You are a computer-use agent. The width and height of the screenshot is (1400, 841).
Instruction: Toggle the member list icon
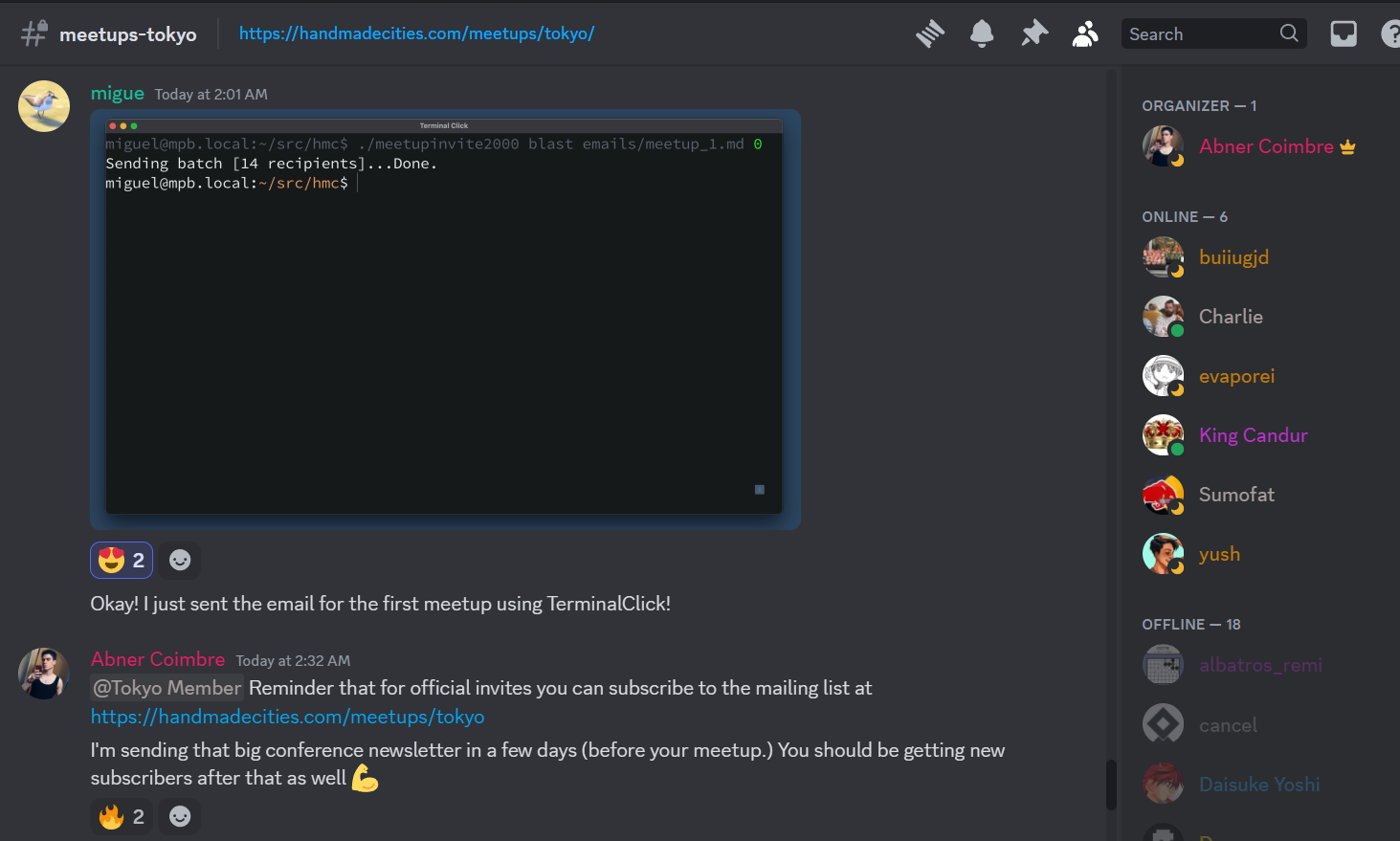tap(1085, 34)
